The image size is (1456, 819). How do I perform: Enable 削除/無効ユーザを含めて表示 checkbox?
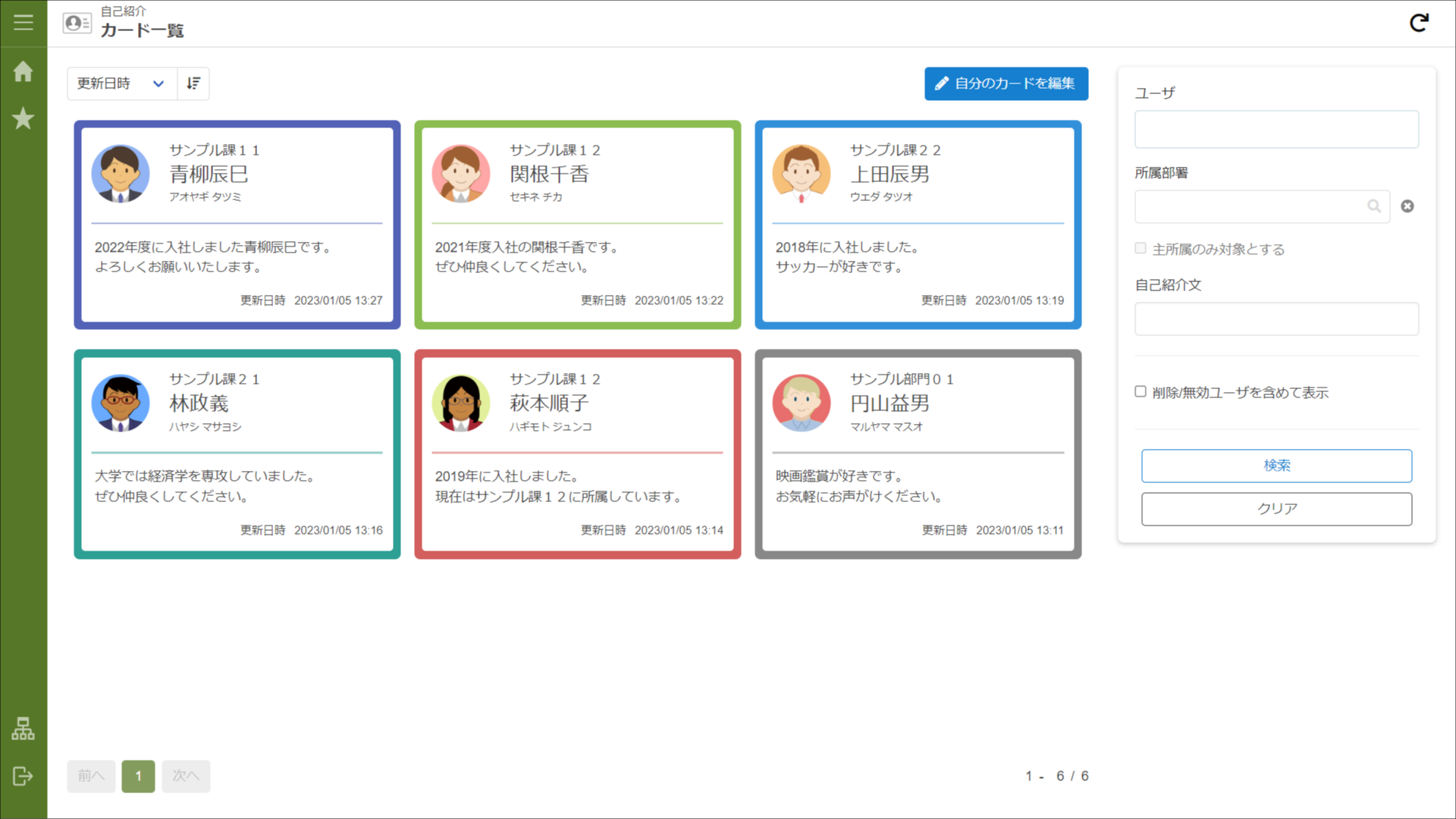click(x=1140, y=391)
